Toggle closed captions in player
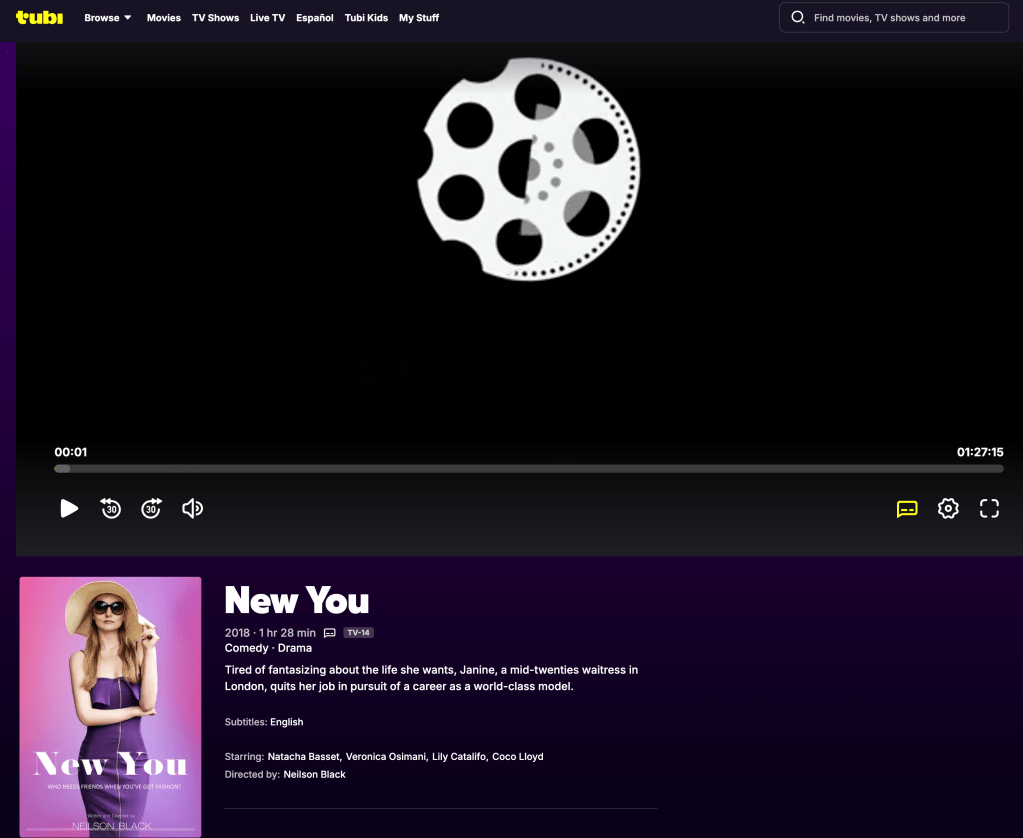This screenshot has height=838, width=1023. pos(907,508)
